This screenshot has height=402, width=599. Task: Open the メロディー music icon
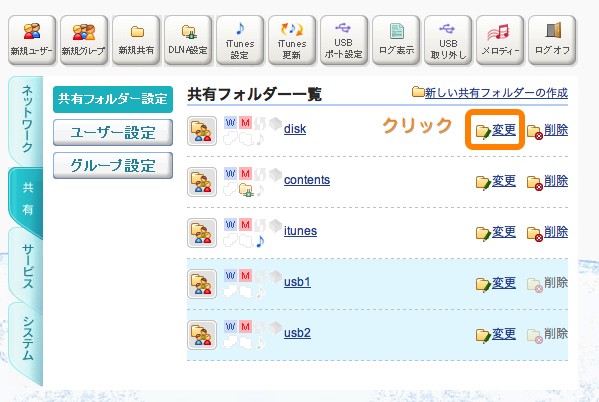(500, 40)
